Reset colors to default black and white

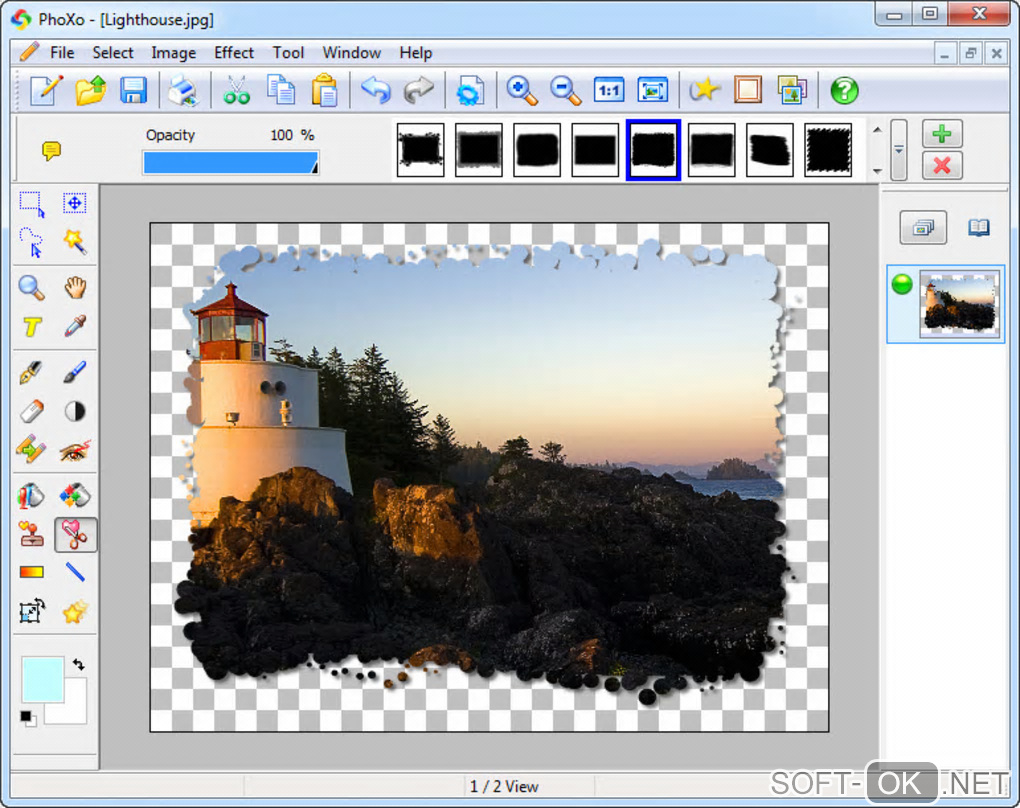[28, 717]
